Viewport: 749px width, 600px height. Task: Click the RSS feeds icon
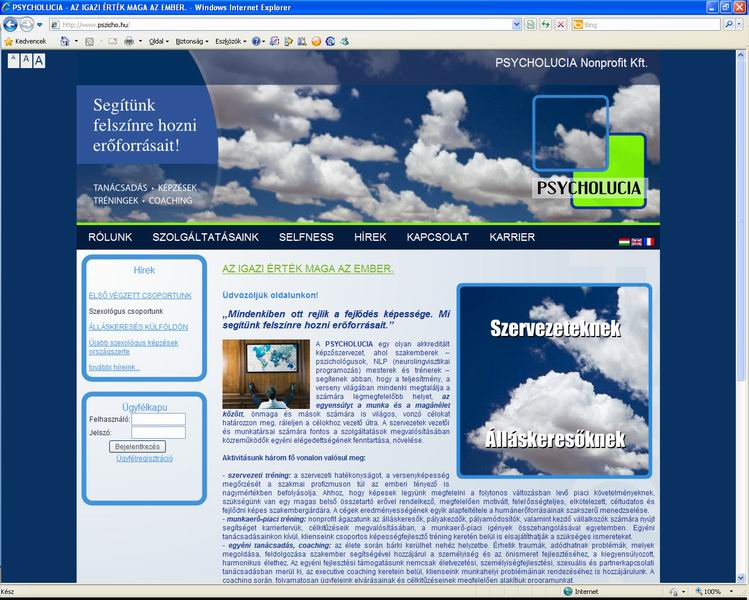tap(89, 42)
